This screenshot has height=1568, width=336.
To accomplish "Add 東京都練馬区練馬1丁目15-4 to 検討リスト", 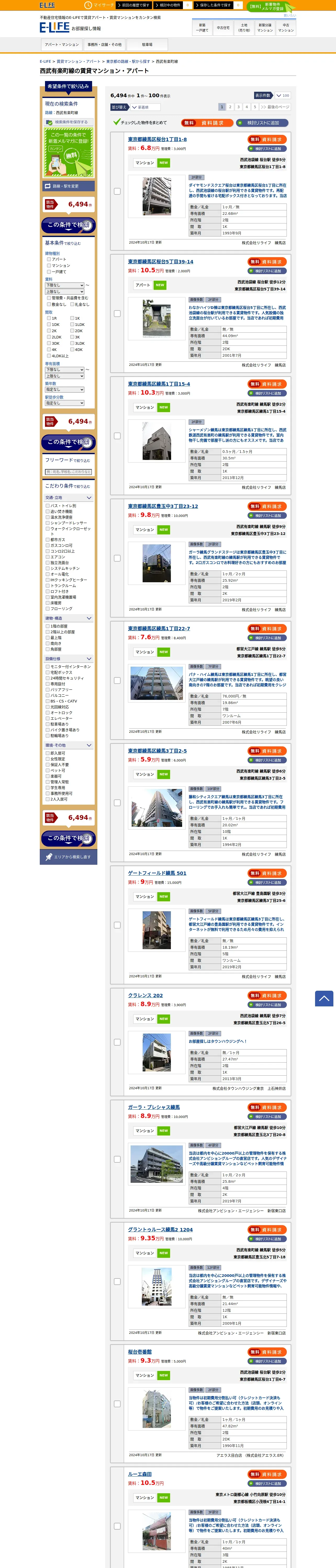I will (x=267, y=393).
